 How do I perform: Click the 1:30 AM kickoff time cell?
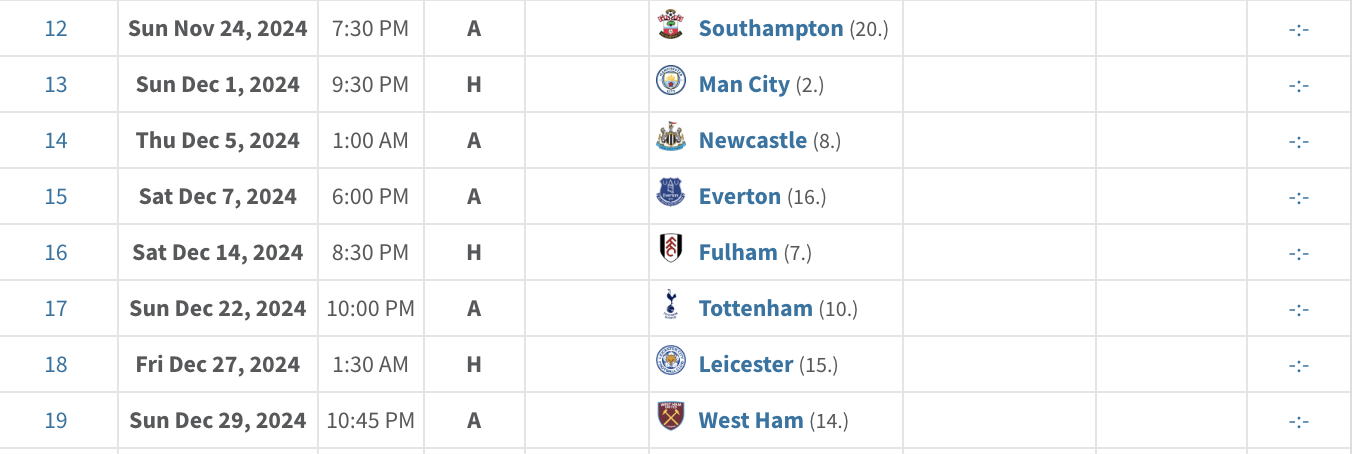(x=370, y=364)
